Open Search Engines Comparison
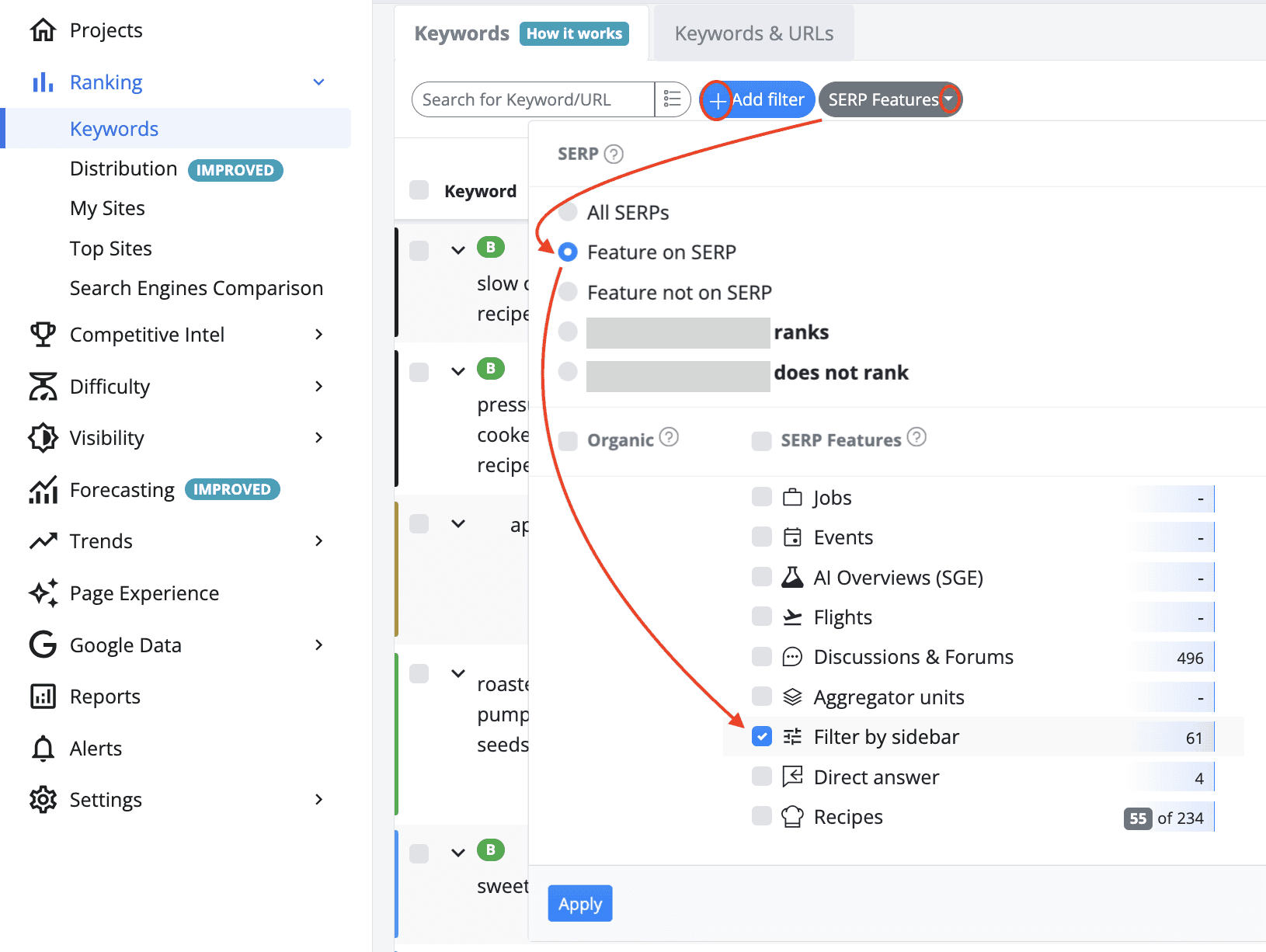Viewport: 1266px width, 952px height. [197, 288]
